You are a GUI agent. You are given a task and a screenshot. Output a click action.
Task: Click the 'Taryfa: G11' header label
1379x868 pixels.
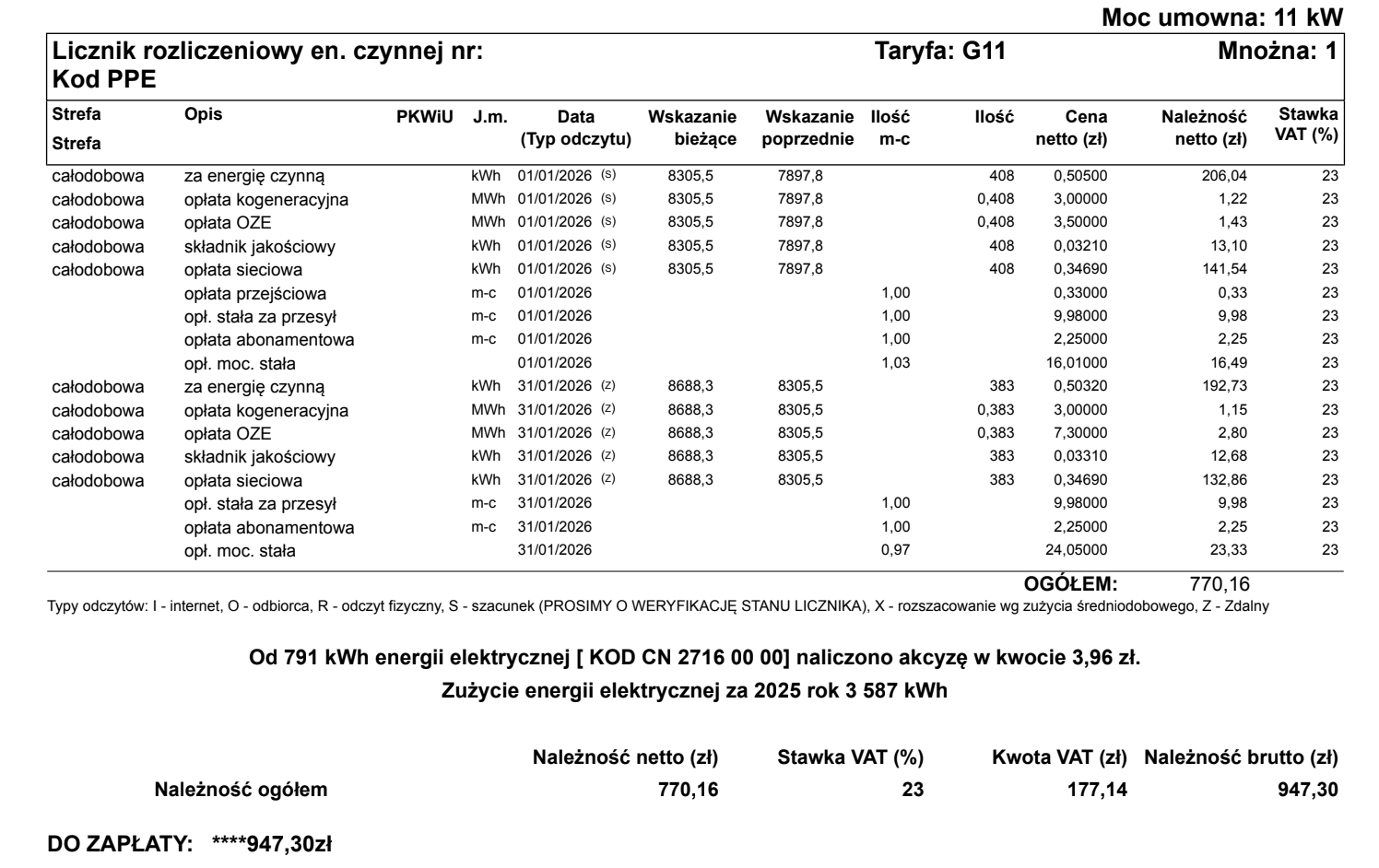(939, 52)
